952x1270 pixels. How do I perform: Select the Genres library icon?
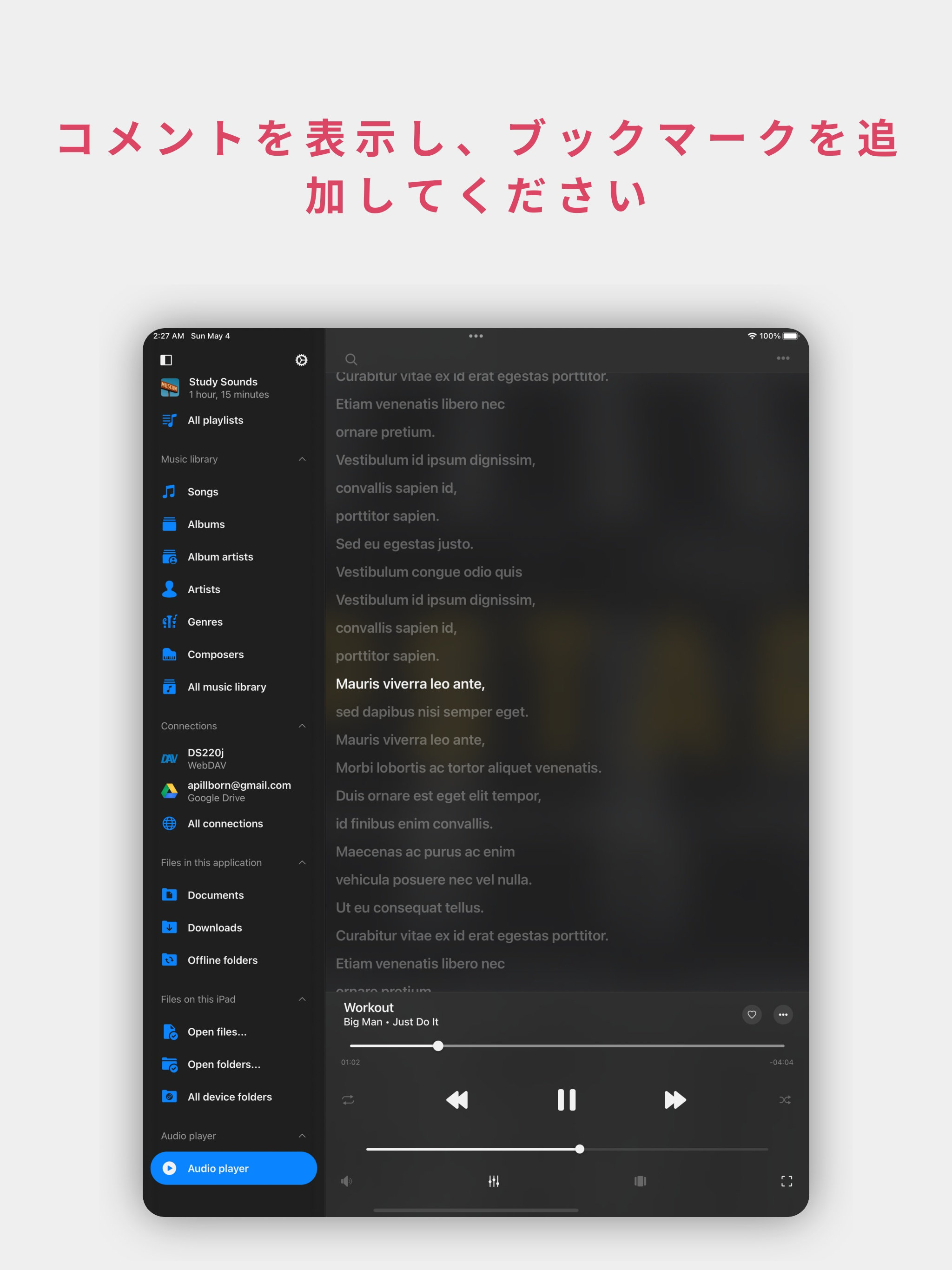click(x=169, y=622)
